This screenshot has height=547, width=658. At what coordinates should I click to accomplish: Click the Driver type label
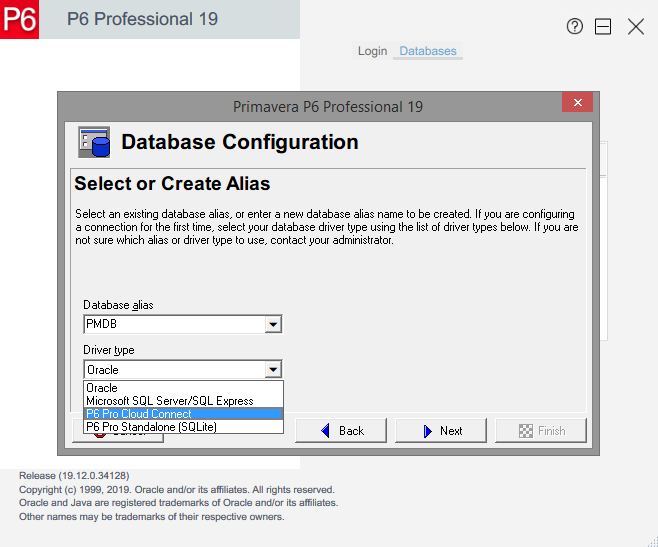109,350
